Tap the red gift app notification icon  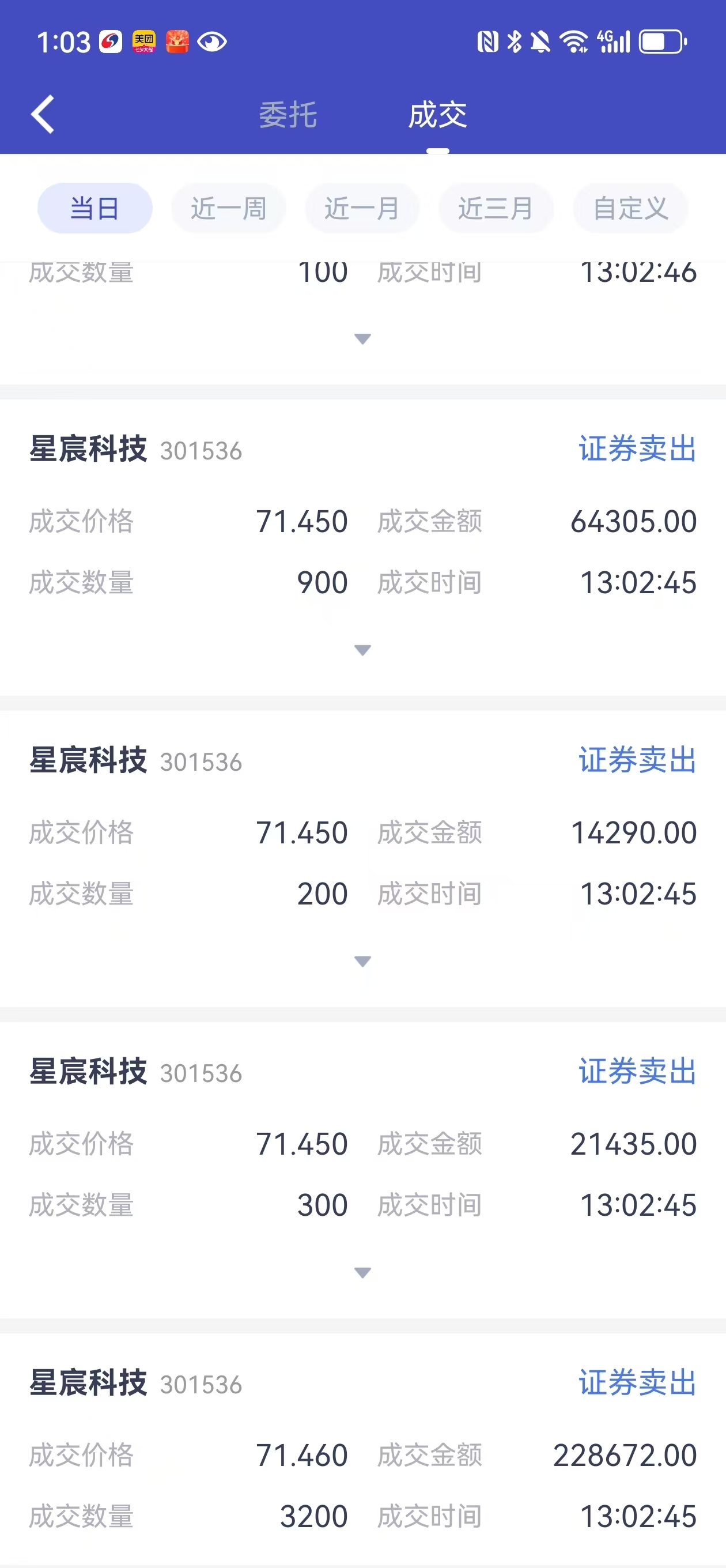177,42
